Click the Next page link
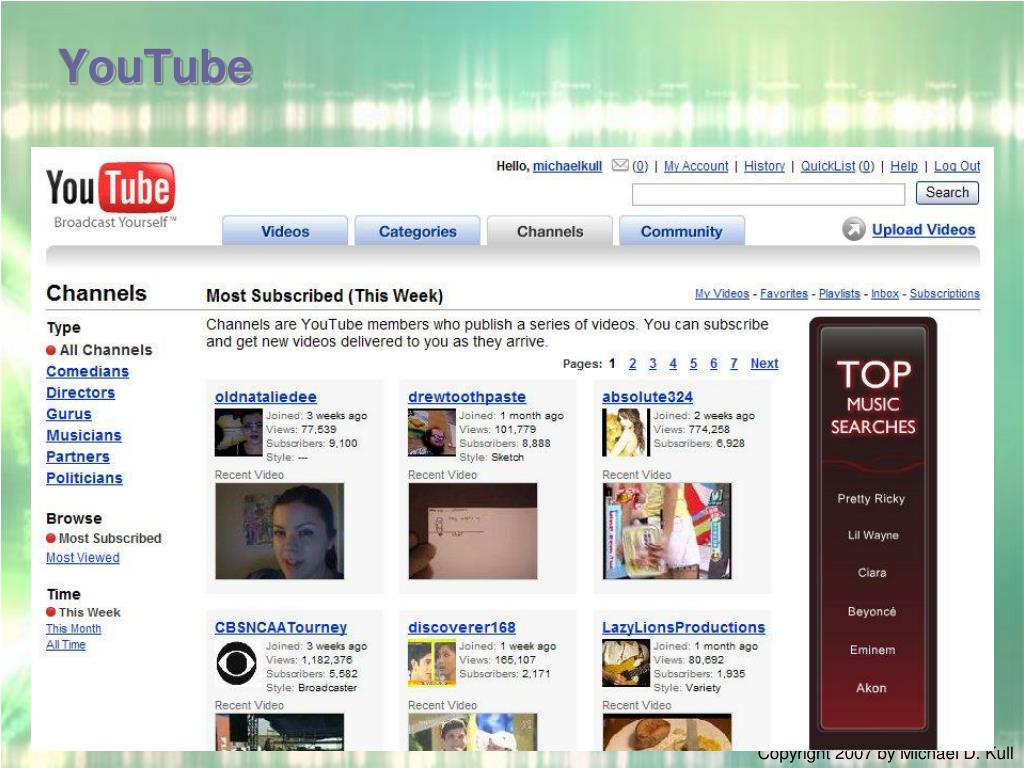1024x768 pixels. pyautogui.click(x=764, y=364)
